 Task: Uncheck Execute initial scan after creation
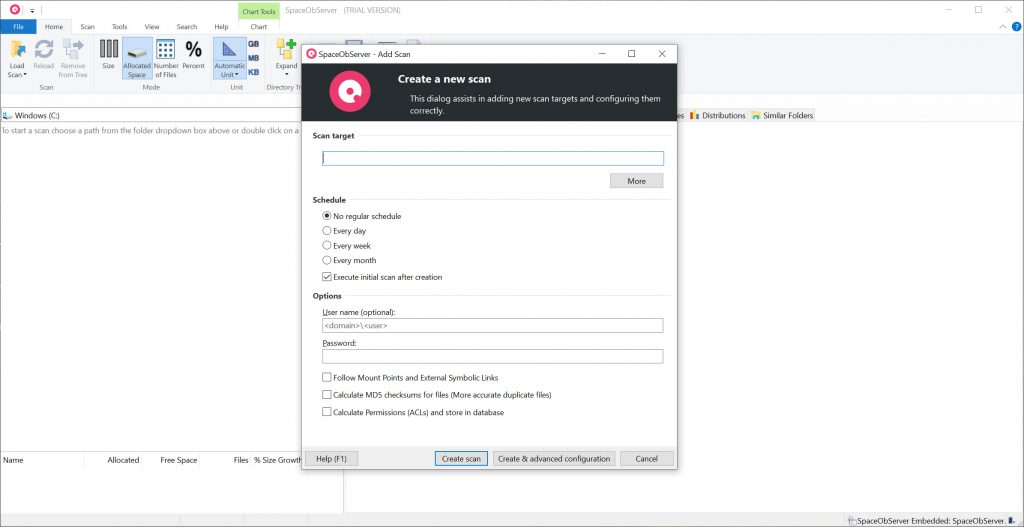pos(327,277)
